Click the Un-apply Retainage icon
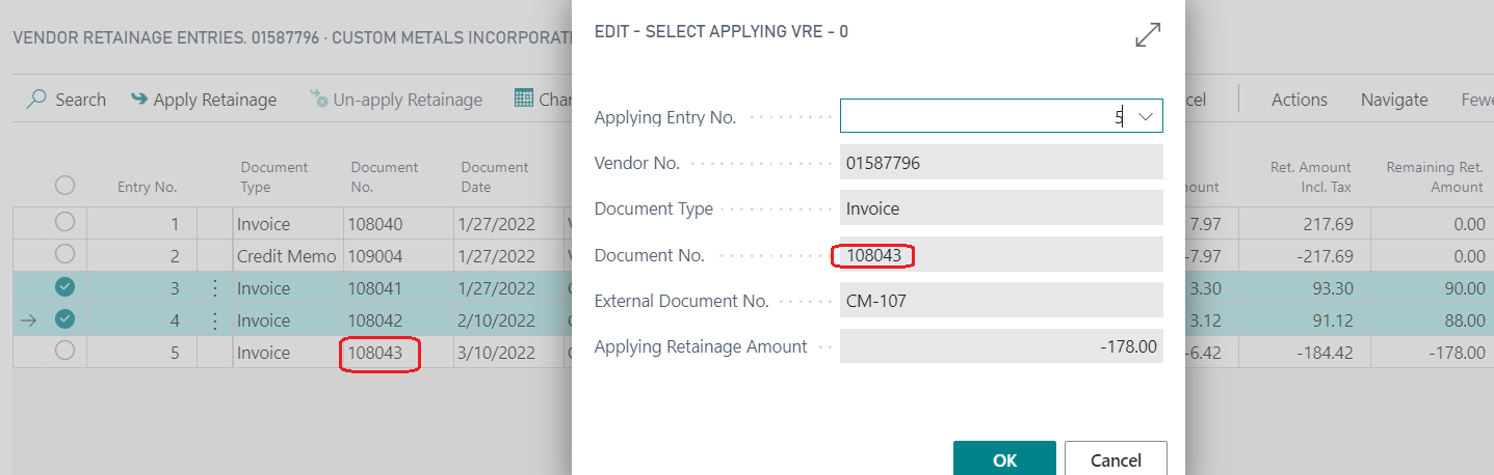 pyautogui.click(x=318, y=99)
